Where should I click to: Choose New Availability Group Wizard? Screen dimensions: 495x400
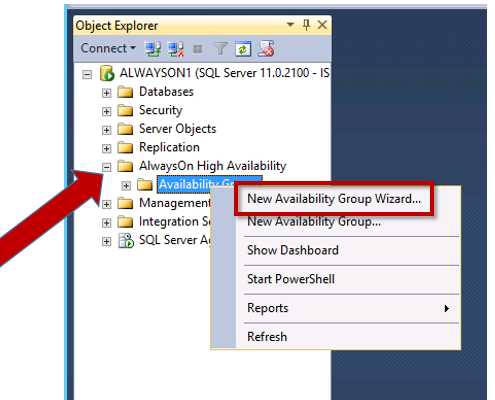(x=334, y=199)
